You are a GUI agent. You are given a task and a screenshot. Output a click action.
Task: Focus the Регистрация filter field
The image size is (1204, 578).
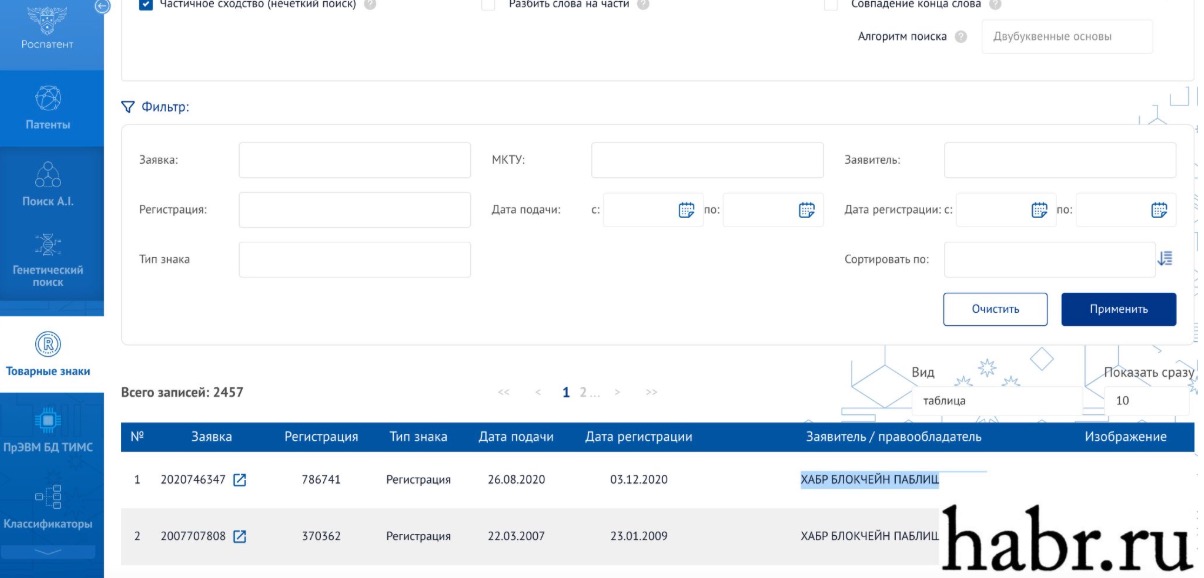pyautogui.click(x=354, y=210)
